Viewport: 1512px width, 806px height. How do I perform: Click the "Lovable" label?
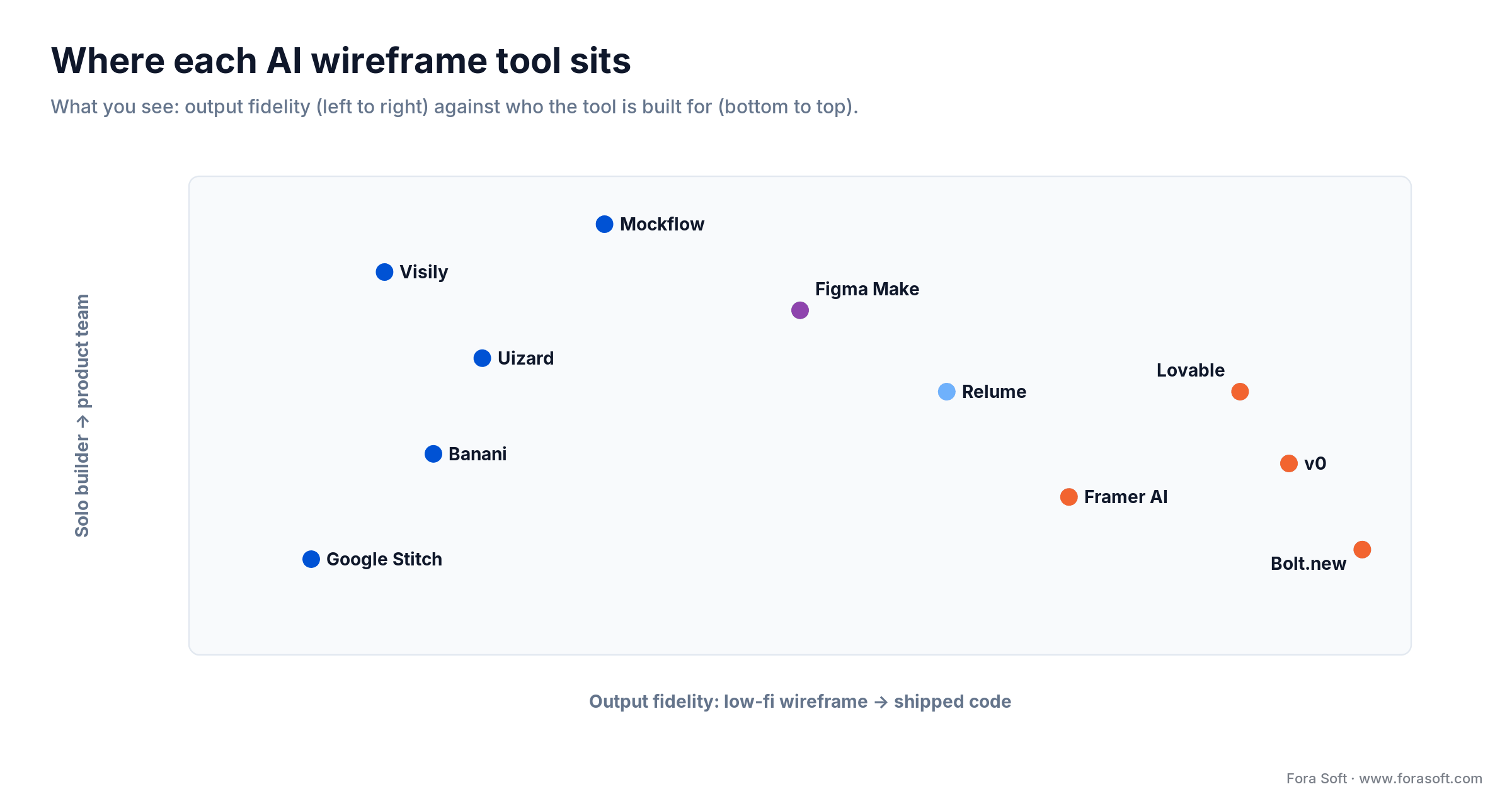pos(1191,370)
